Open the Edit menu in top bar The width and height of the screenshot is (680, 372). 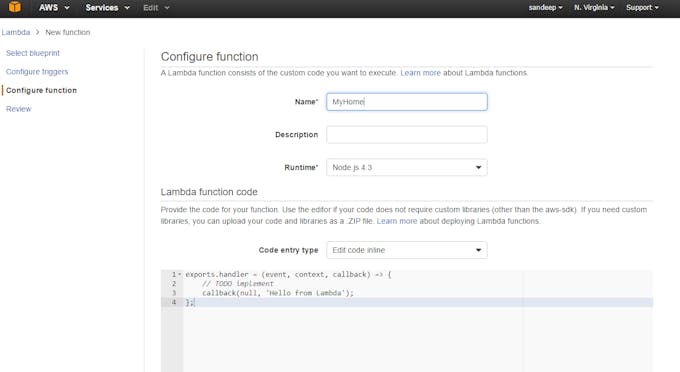(x=156, y=7)
